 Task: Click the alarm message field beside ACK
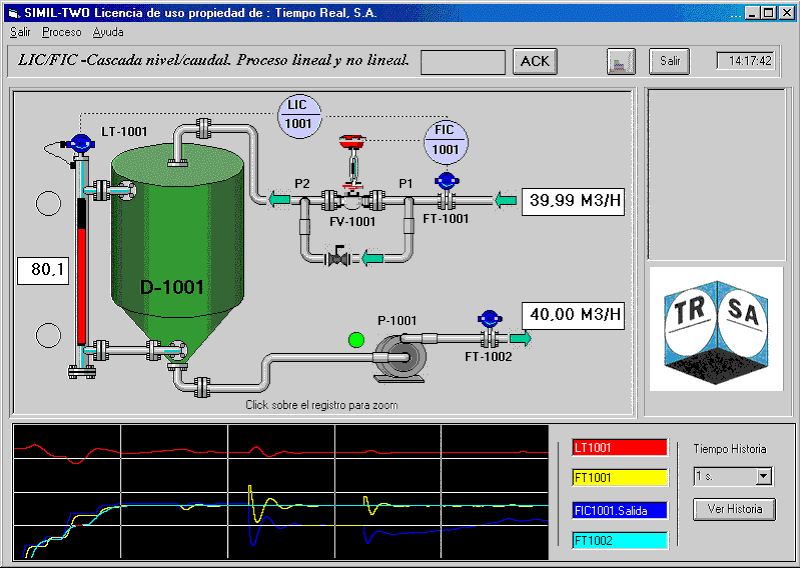tap(463, 62)
